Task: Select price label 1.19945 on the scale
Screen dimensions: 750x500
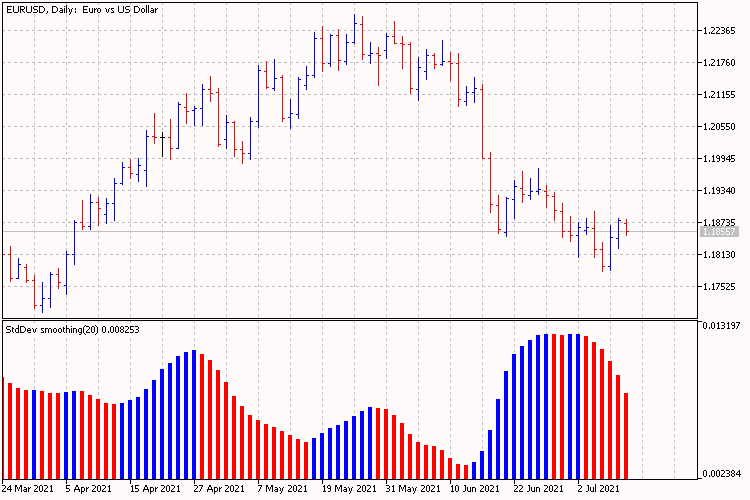Action: pyautogui.click(x=719, y=158)
